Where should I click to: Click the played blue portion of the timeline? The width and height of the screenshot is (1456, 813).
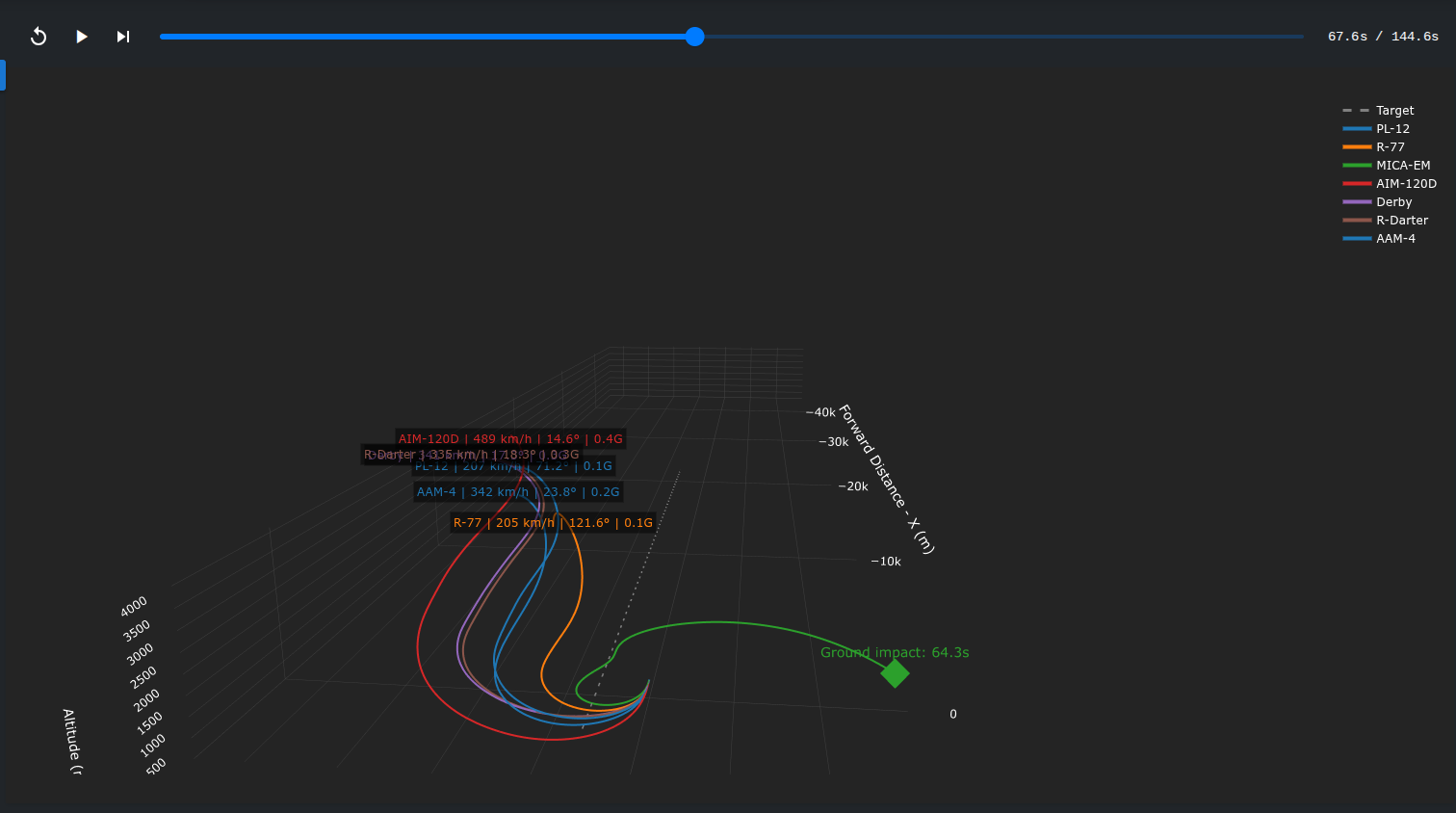click(x=424, y=37)
